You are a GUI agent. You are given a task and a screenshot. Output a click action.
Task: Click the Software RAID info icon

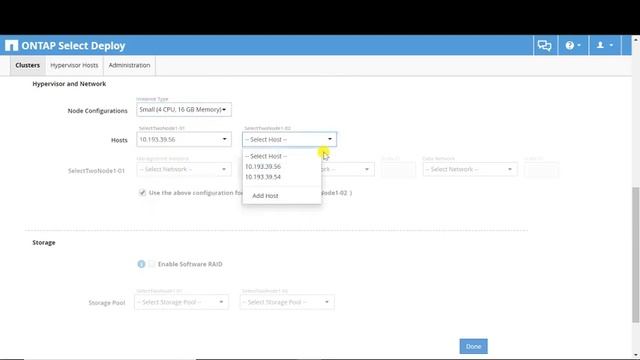coord(141,264)
